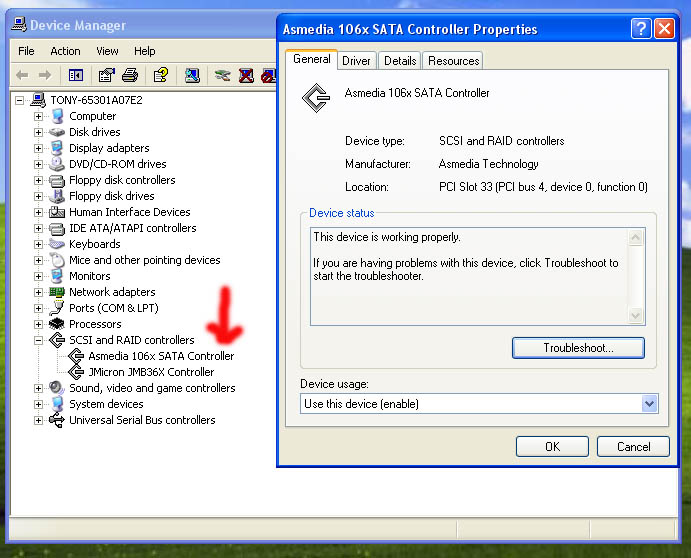Select the JMicron JMB36X Controller device
Viewport: 691px width, 558px height.
[151, 372]
